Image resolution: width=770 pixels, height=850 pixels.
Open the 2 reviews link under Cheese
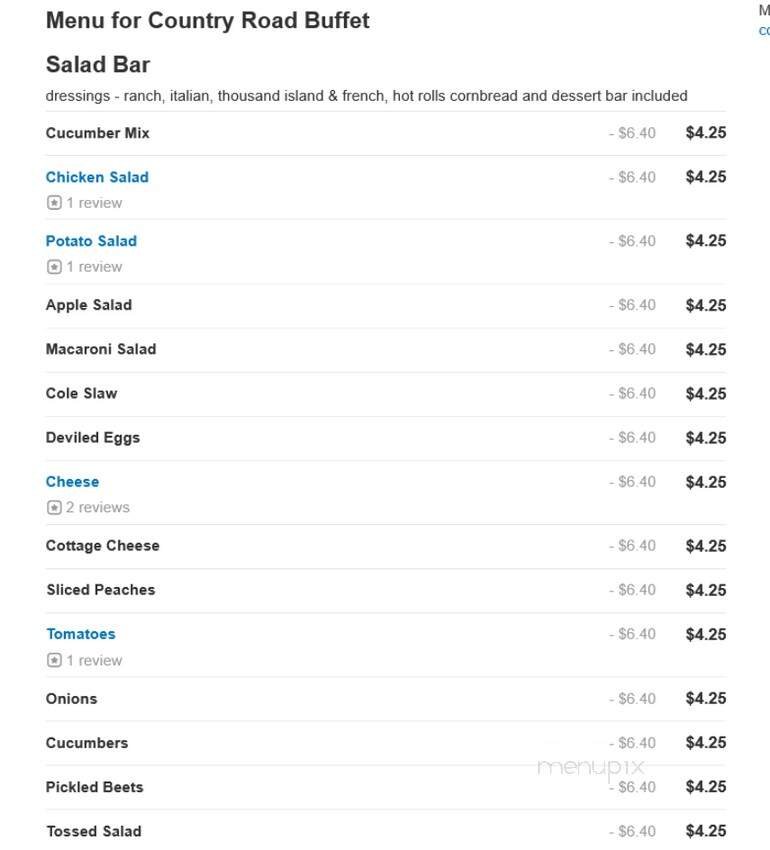tap(95, 507)
